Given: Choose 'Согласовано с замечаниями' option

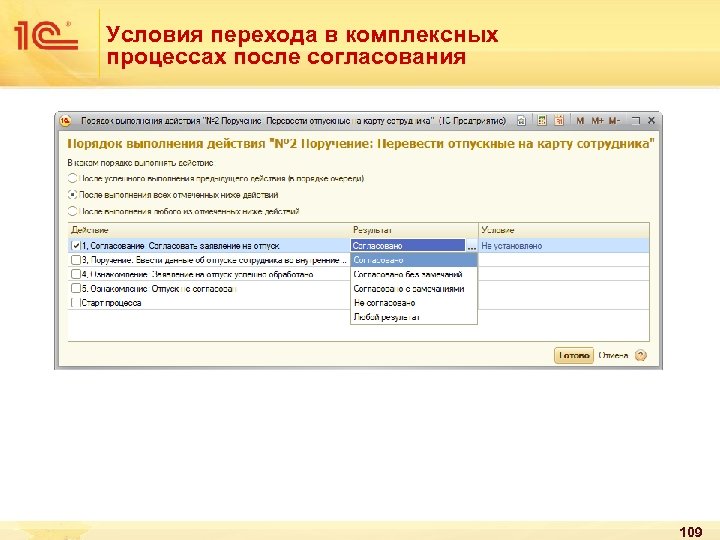Looking at the screenshot, I should [x=414, y=289].
